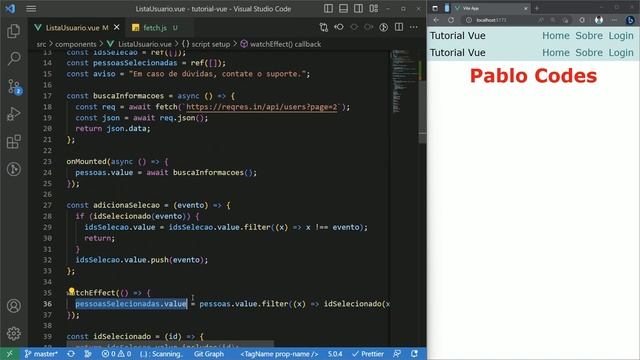This screenshot has width=640, height=360.
Task: Click the Bing sidebar icon
Action: pos(630,20)
